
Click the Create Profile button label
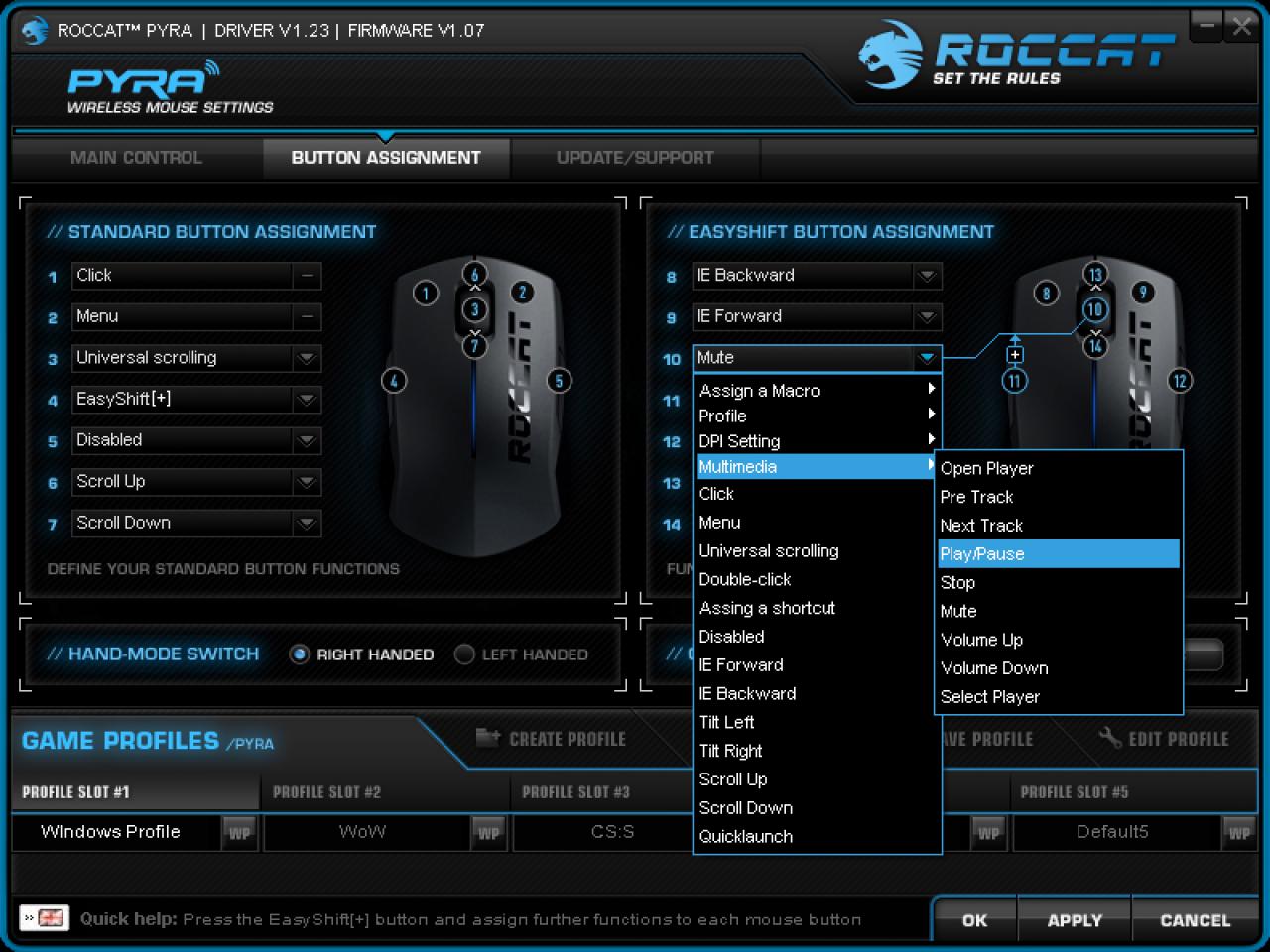point(568,739)
